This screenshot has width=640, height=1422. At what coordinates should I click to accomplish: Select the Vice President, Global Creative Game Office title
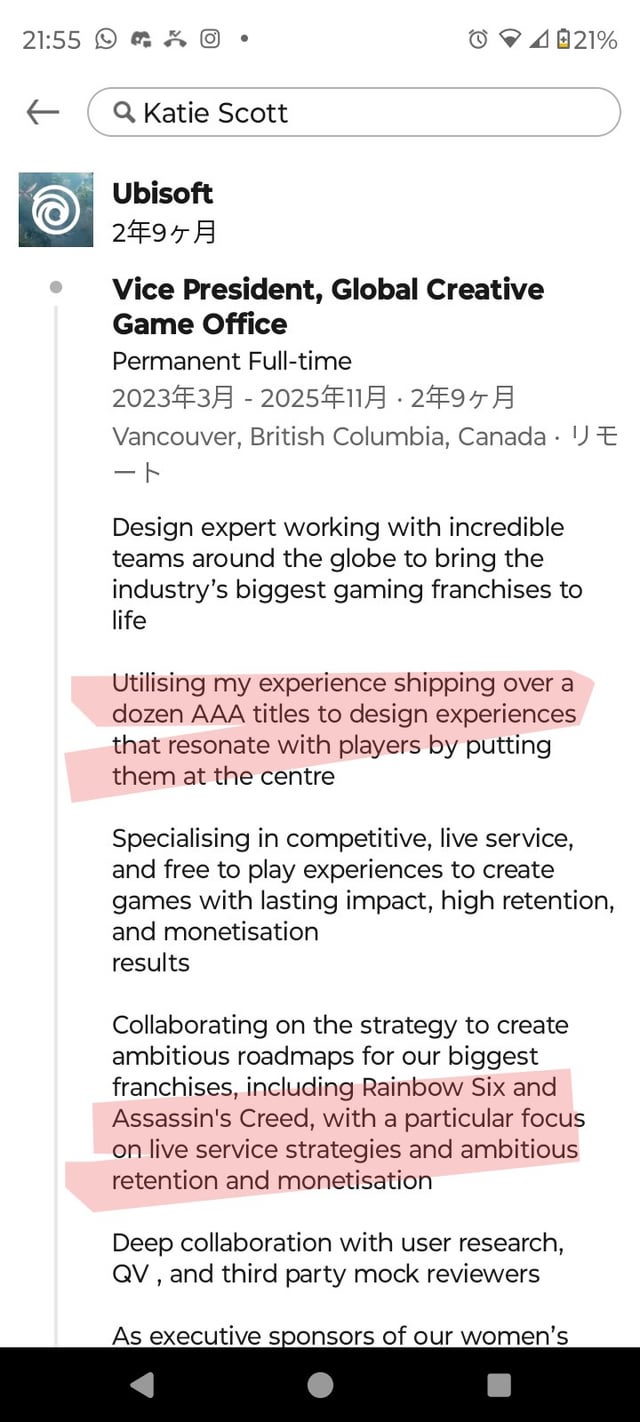328,306
